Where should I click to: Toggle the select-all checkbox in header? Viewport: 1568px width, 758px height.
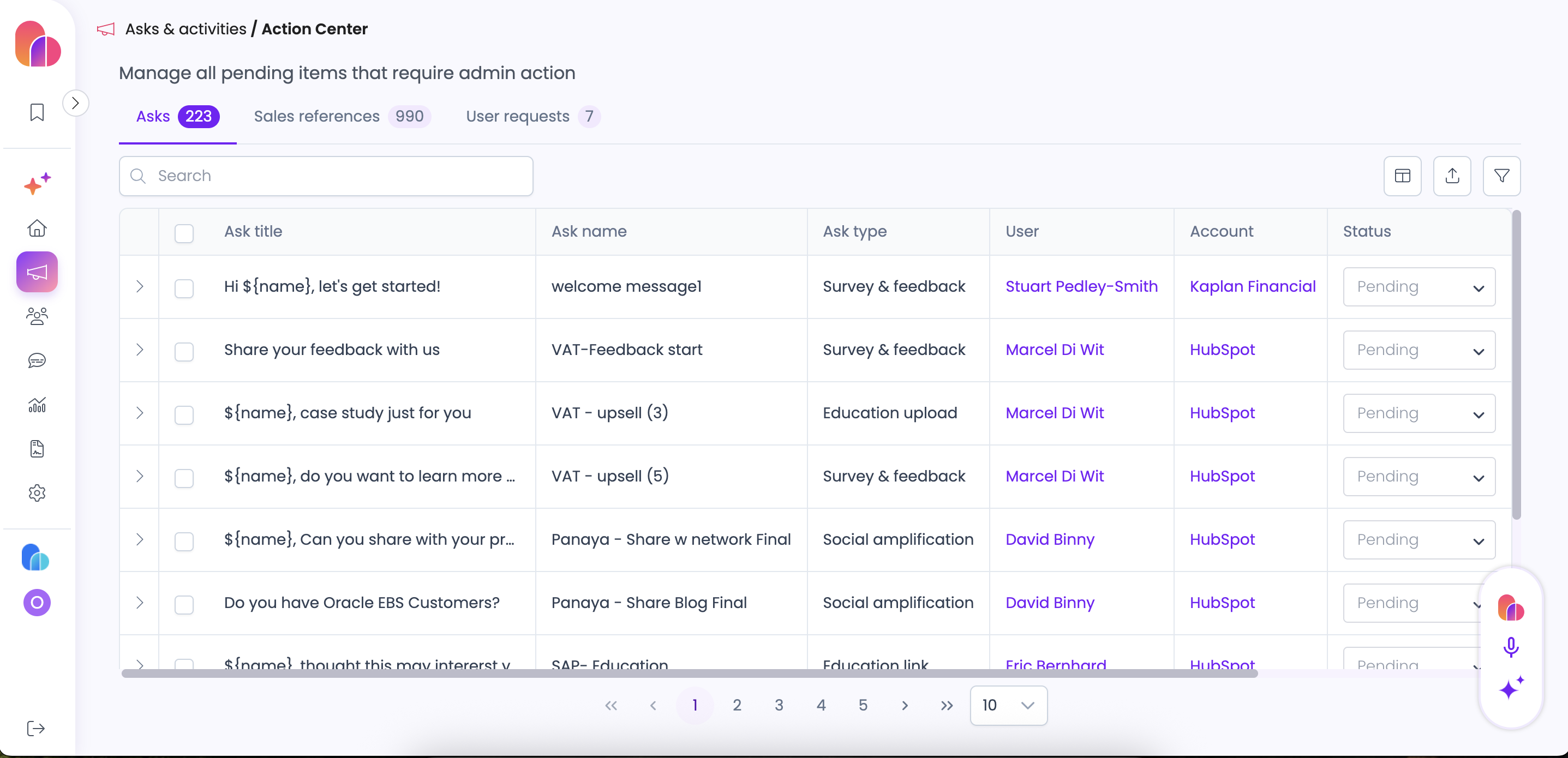click(184, 233)
